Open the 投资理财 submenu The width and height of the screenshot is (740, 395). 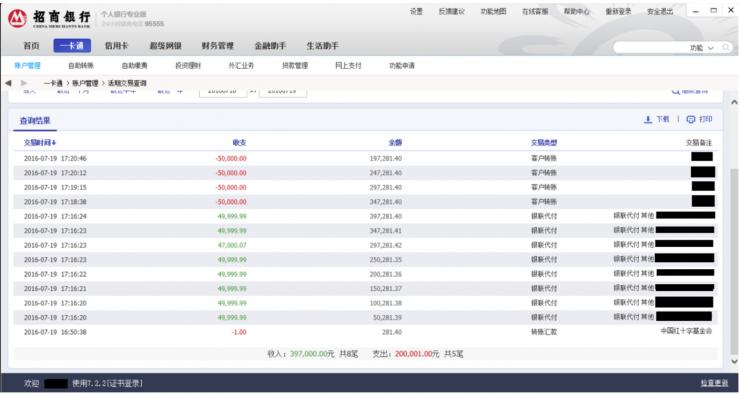[x=188, y=66]
